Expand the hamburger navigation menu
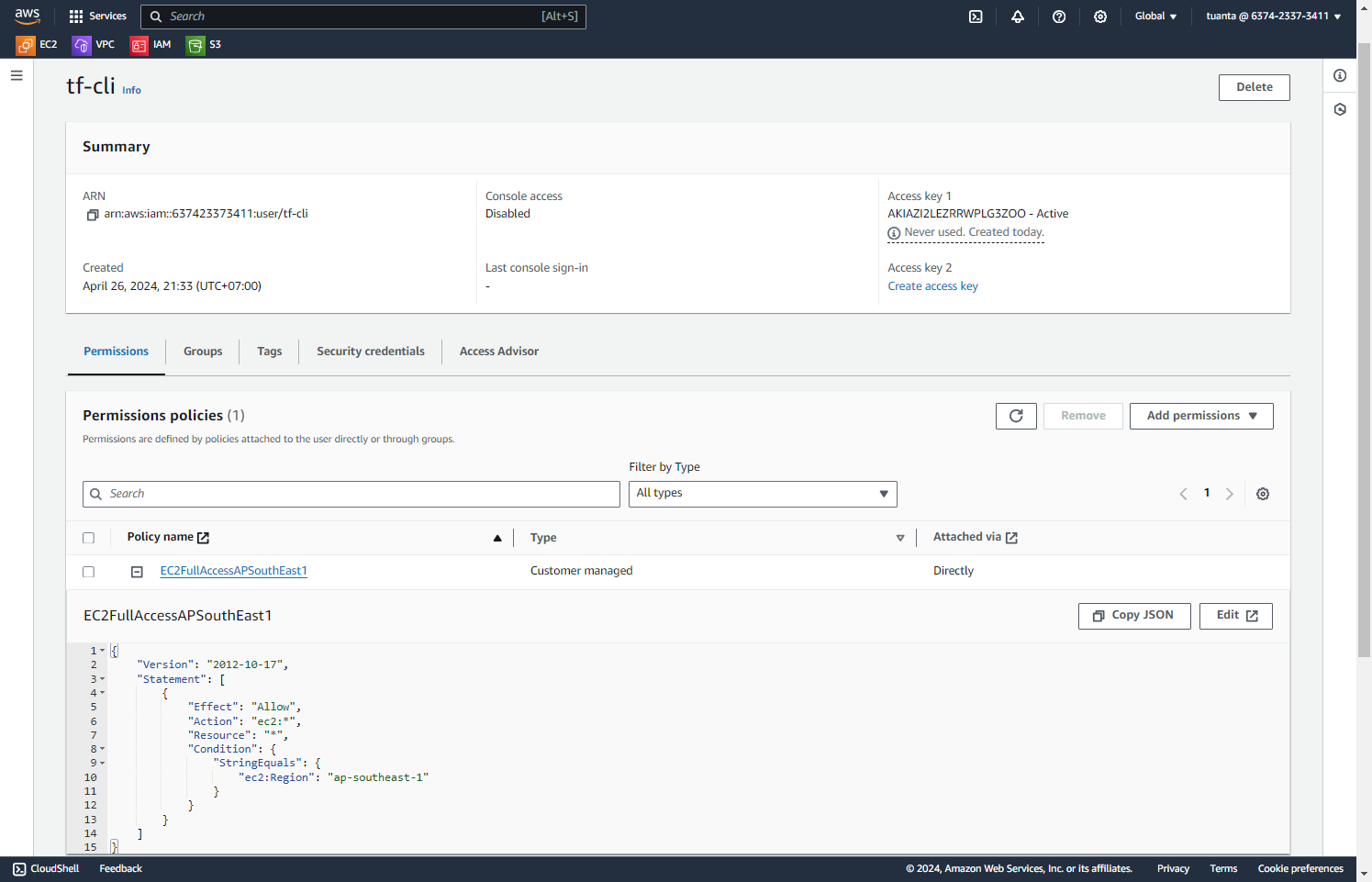The height and width of the screenshot is (882, 1372). point(17,75)
